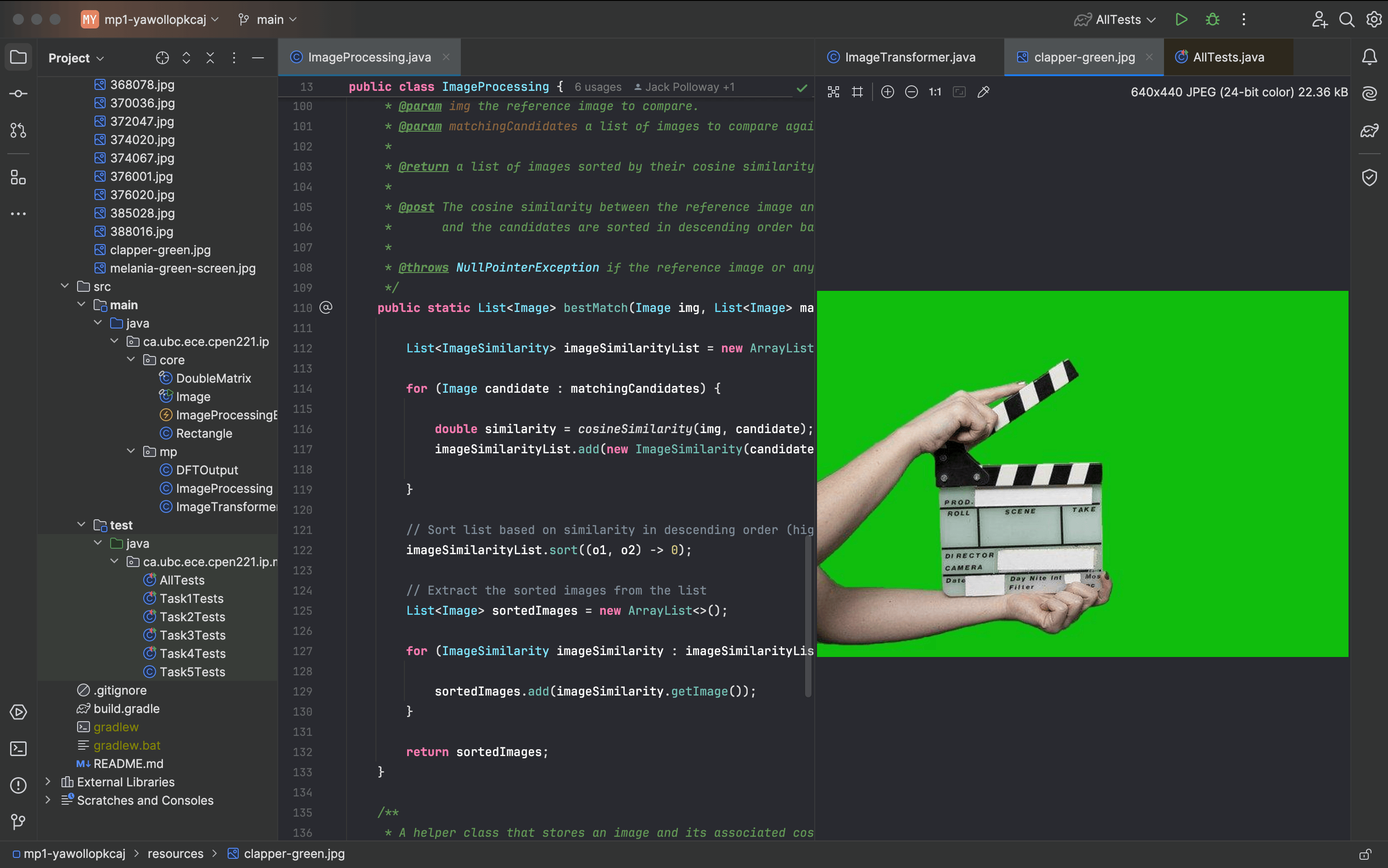This screenshot has width=1388, height=868.
Task: Collapse the main folder
Action: 81,304
